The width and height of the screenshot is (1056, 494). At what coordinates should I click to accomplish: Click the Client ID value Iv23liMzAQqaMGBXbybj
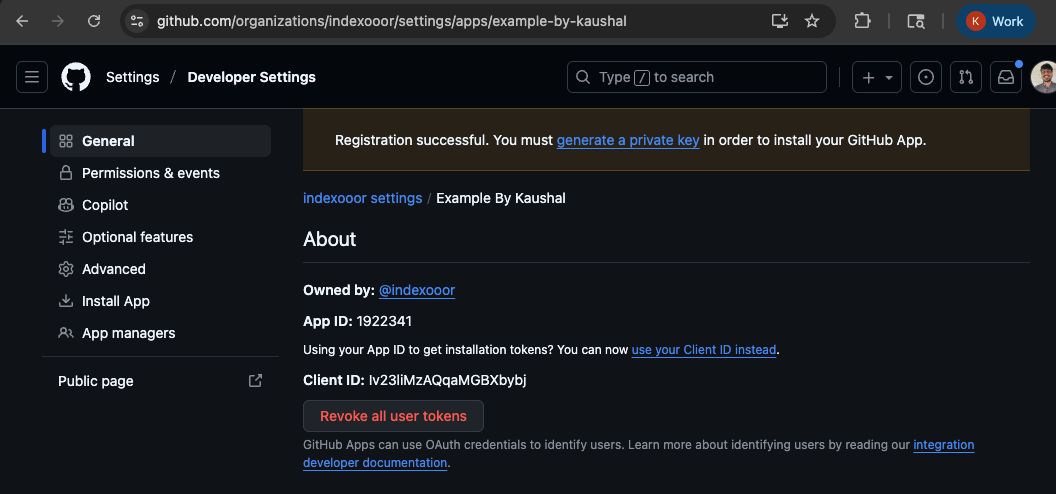(447, 380)
